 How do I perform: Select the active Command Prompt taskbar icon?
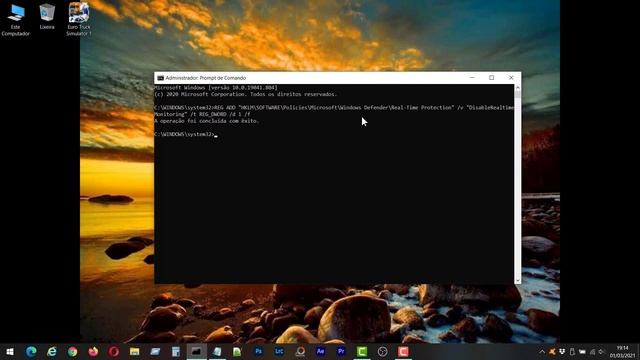196,351
